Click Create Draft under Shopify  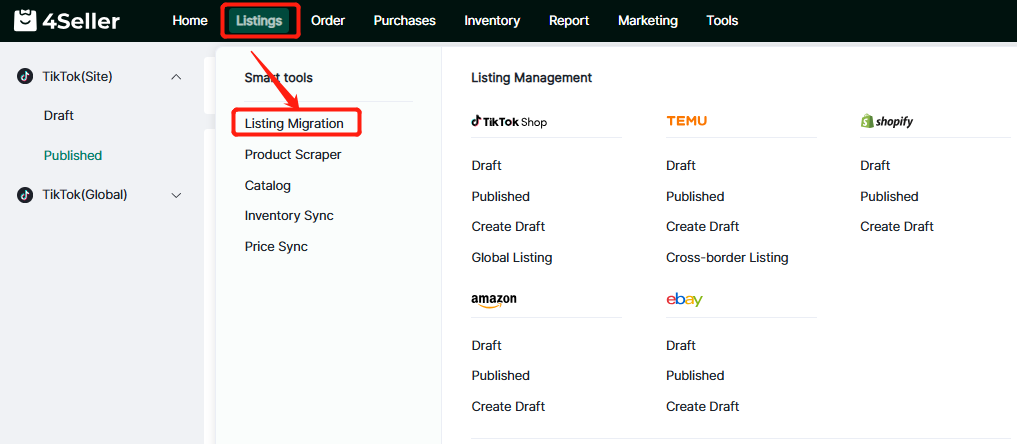pyautogui.click(x=896, y=226)
